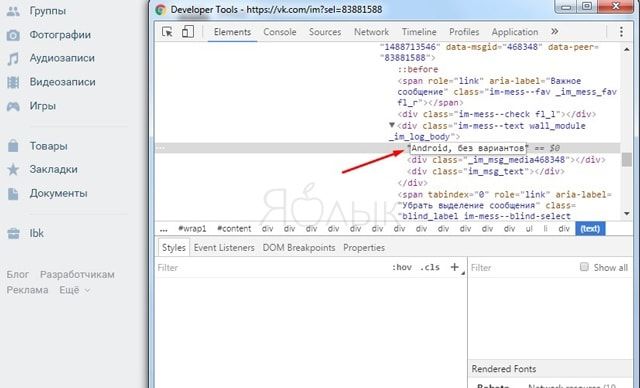Open the Event Listeners sub-tab
Image resolution: width=640 pixels, height=388 pixels.
[224, 248]
